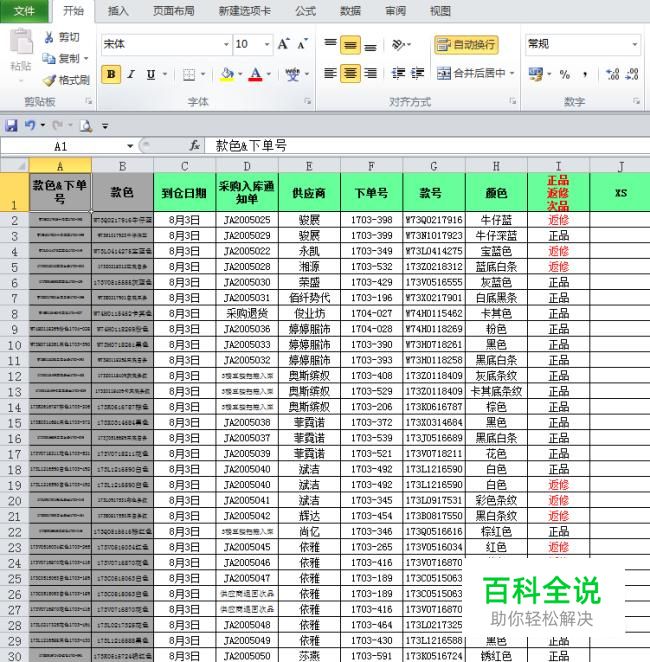Select the Format Painter brush
650x662 pixels.
49,80
